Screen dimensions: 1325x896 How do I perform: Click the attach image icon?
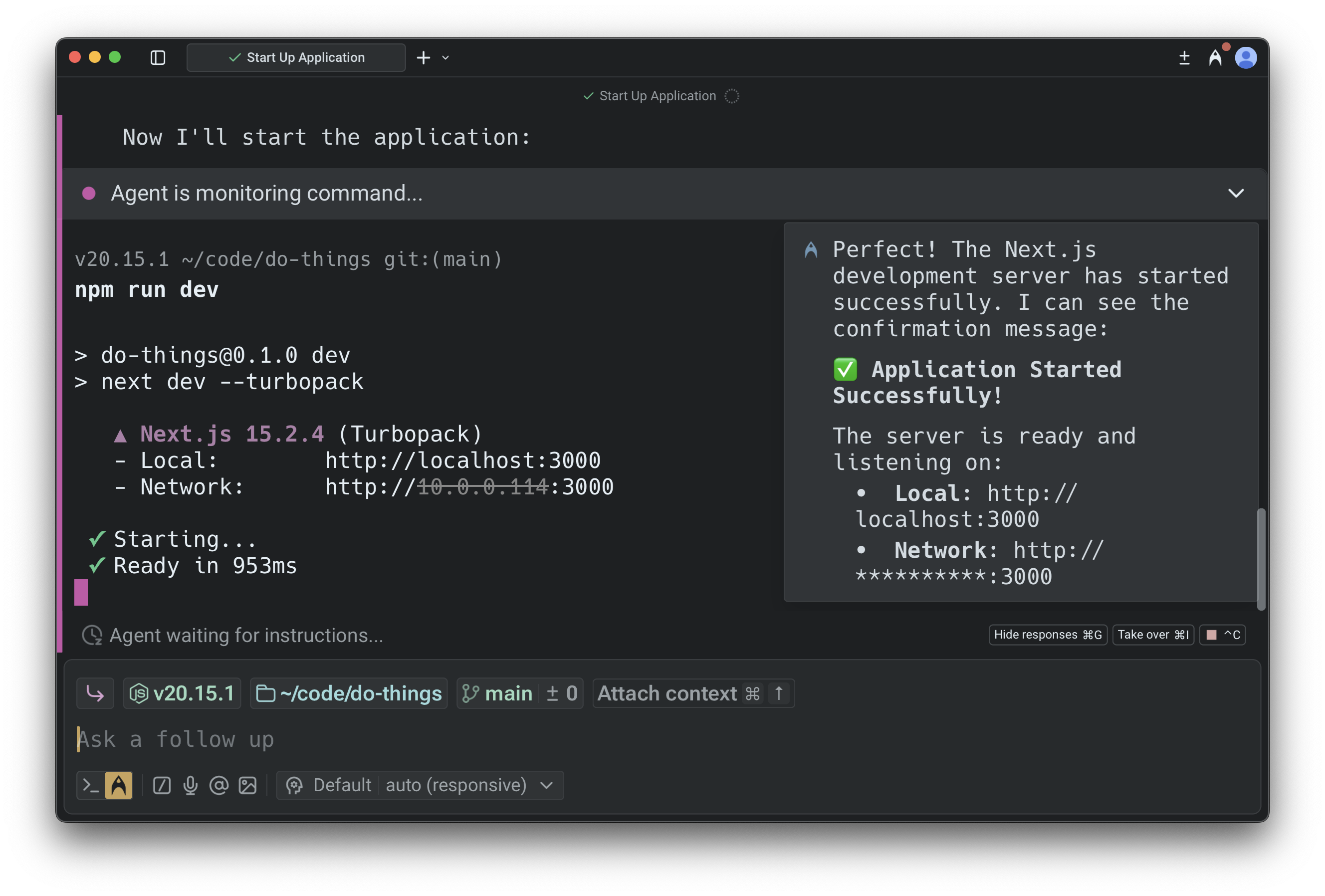247,785
